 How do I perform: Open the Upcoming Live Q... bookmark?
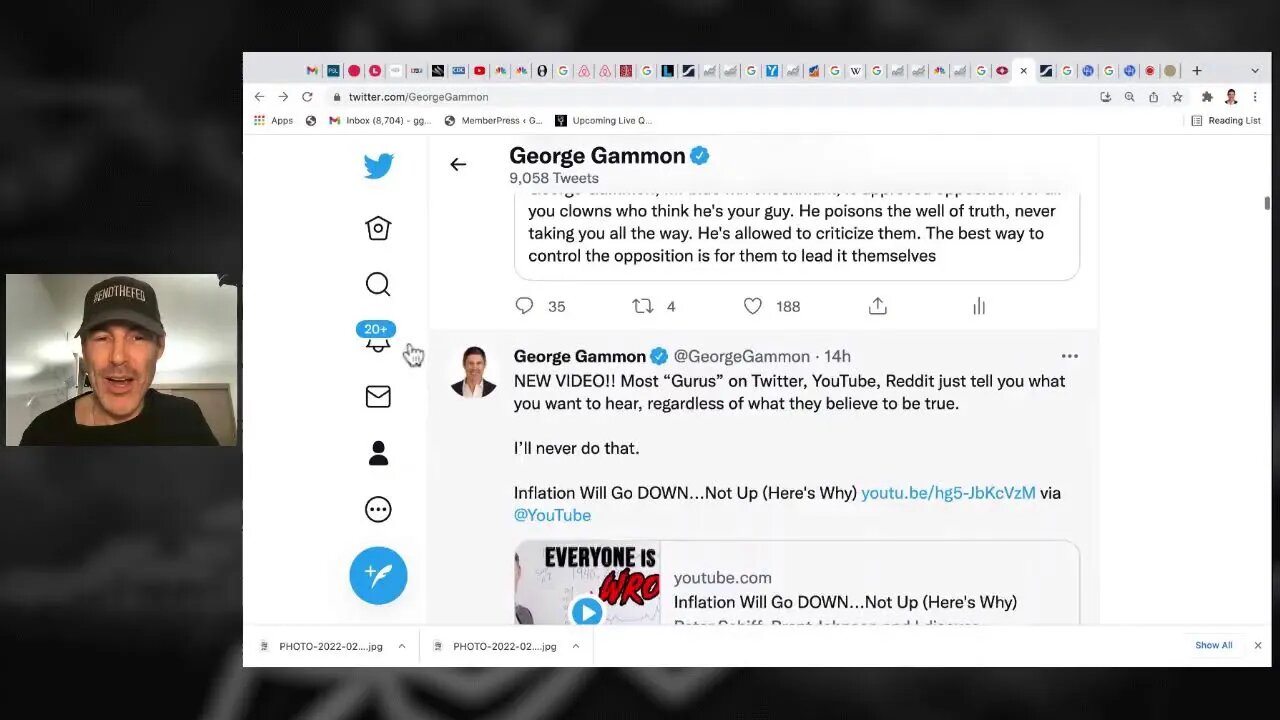click(x=604, y=120)
